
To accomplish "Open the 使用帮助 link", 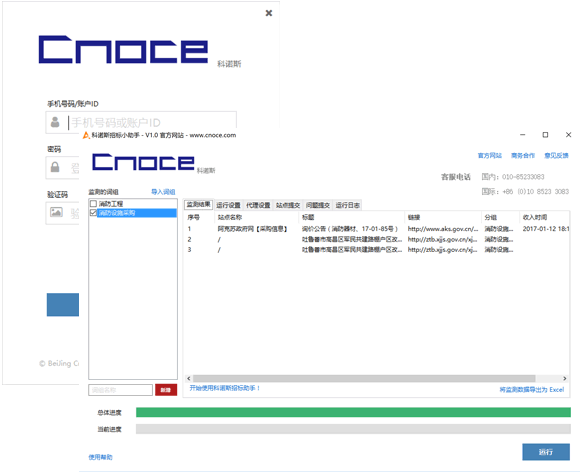I will click(100, 457).
